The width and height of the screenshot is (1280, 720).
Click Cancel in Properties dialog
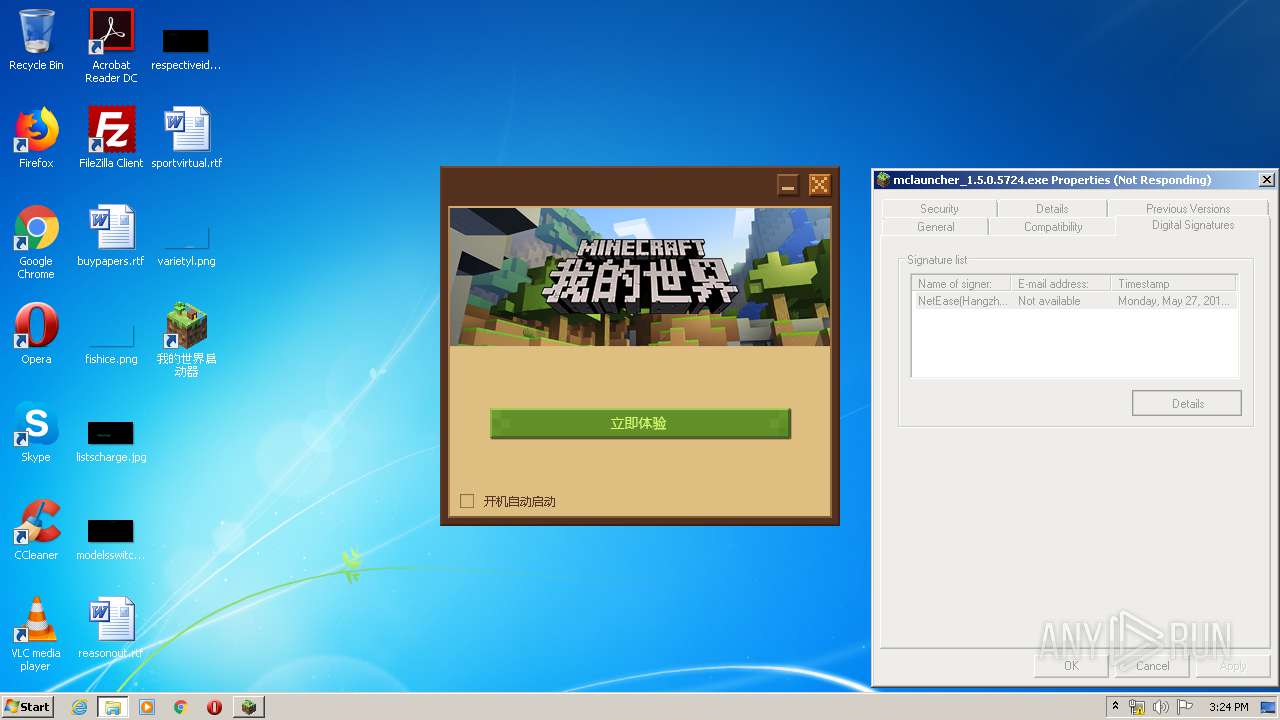pyautogui.click(x=1152, y=666)
